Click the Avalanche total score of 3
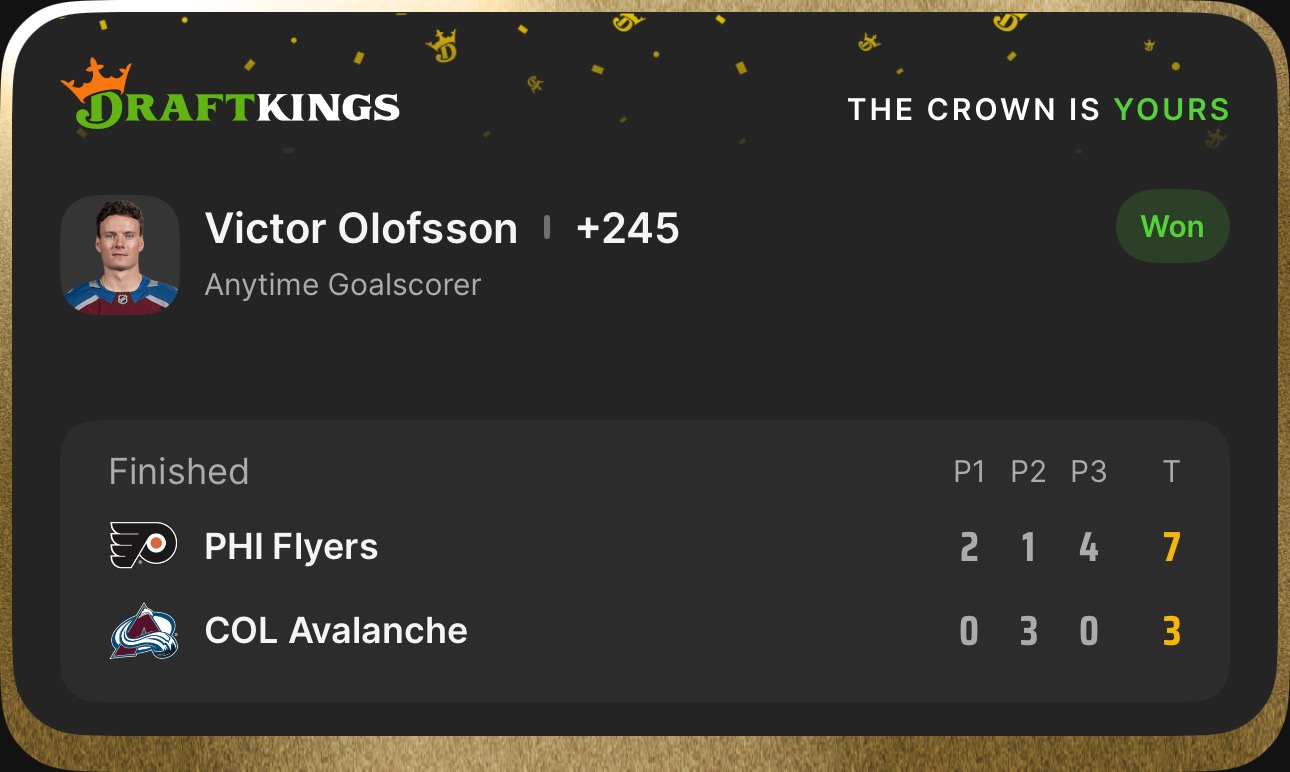This screenshot has width=1290, height=772. coord(1172,631)
